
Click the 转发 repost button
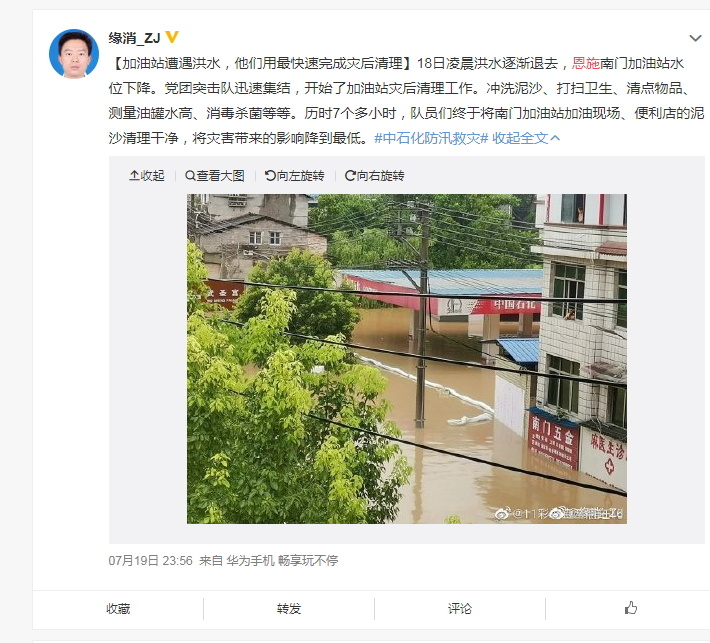(x=289, y=609)
